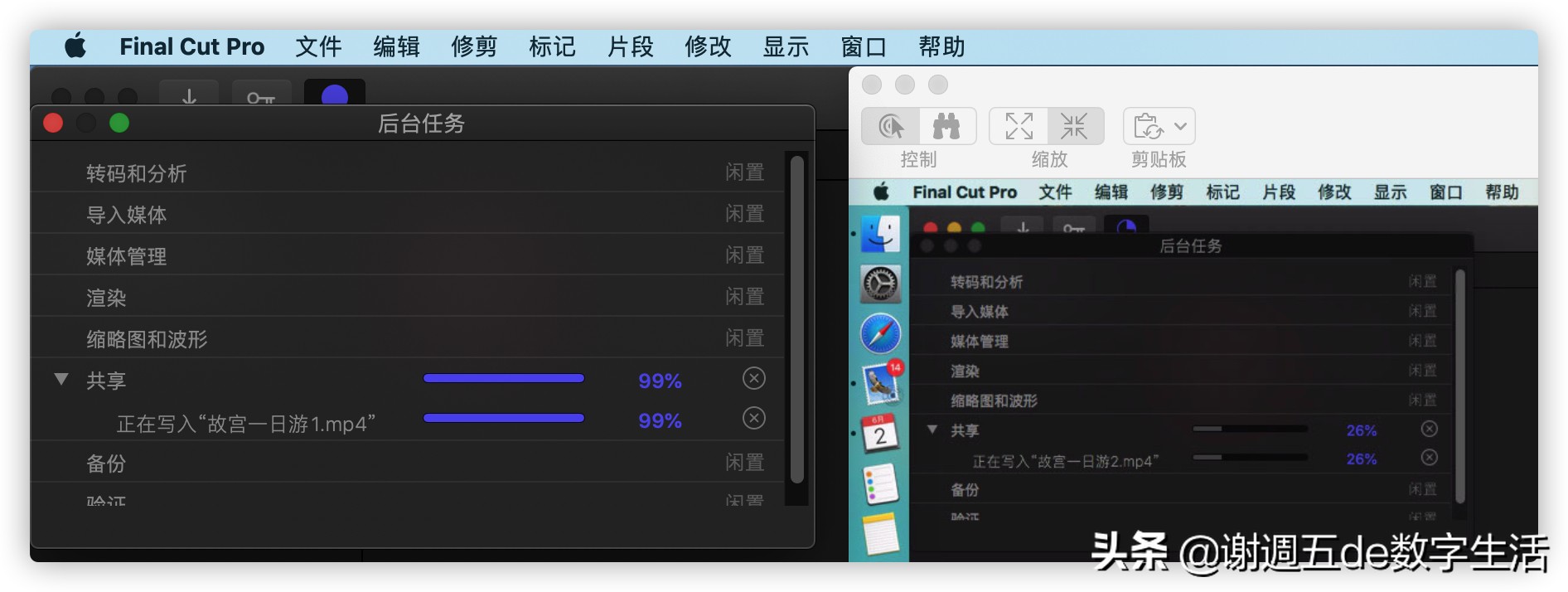Open the 文件 menu in main menu bar
Image resolution: width=1568 pixels, height=592 pixels.
tap(318, 46)
